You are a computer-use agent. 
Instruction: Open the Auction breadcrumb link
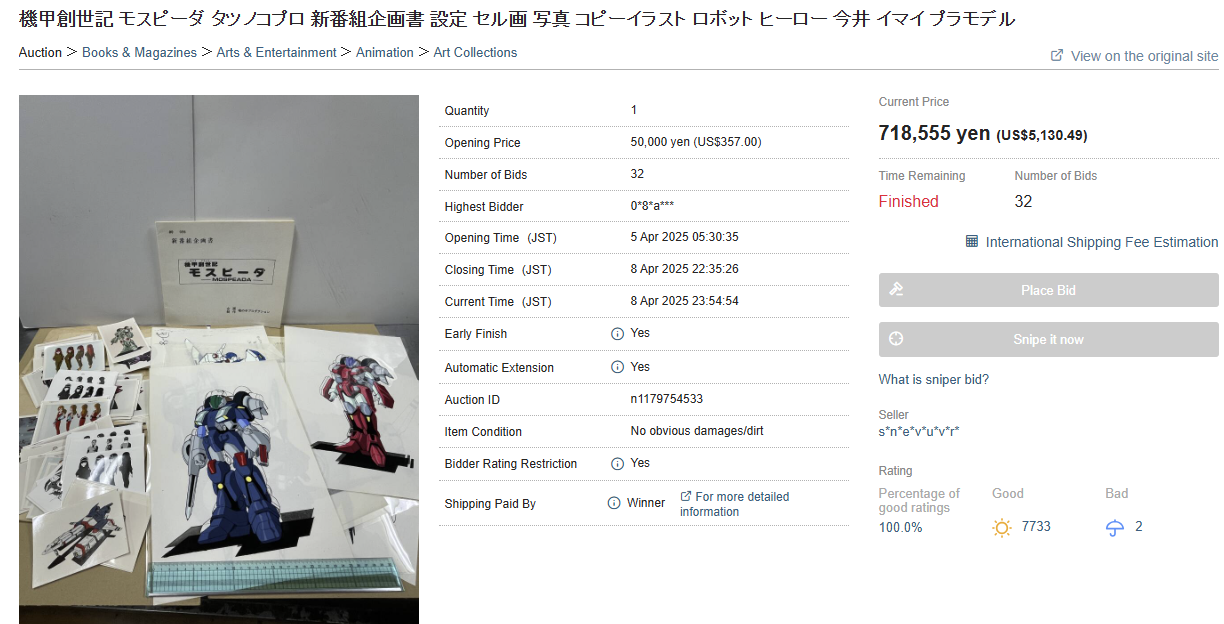tap(40, 52)
